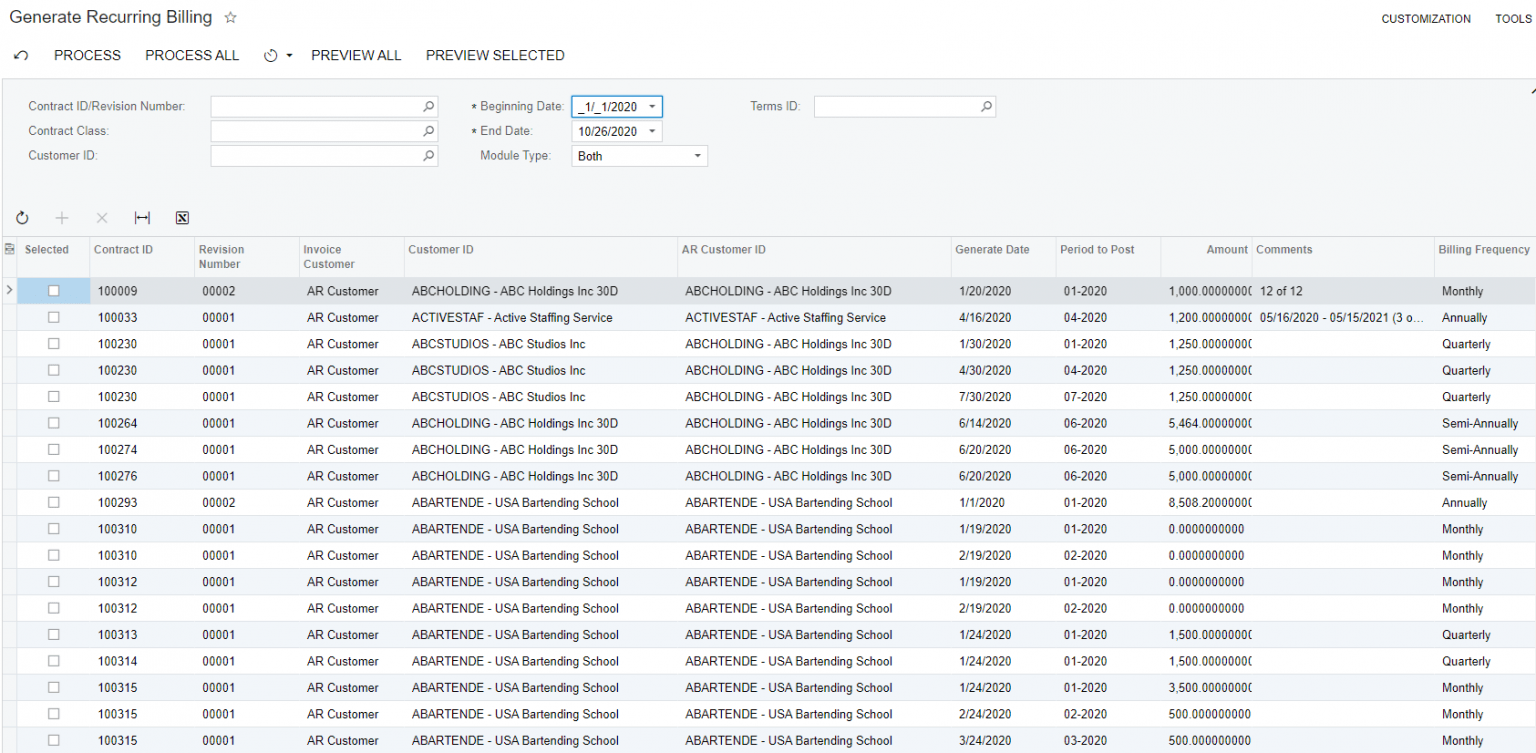This screenshot has height=753, width=1536.
Task: Add a new row to the grid
Action: tap(62, 217)
